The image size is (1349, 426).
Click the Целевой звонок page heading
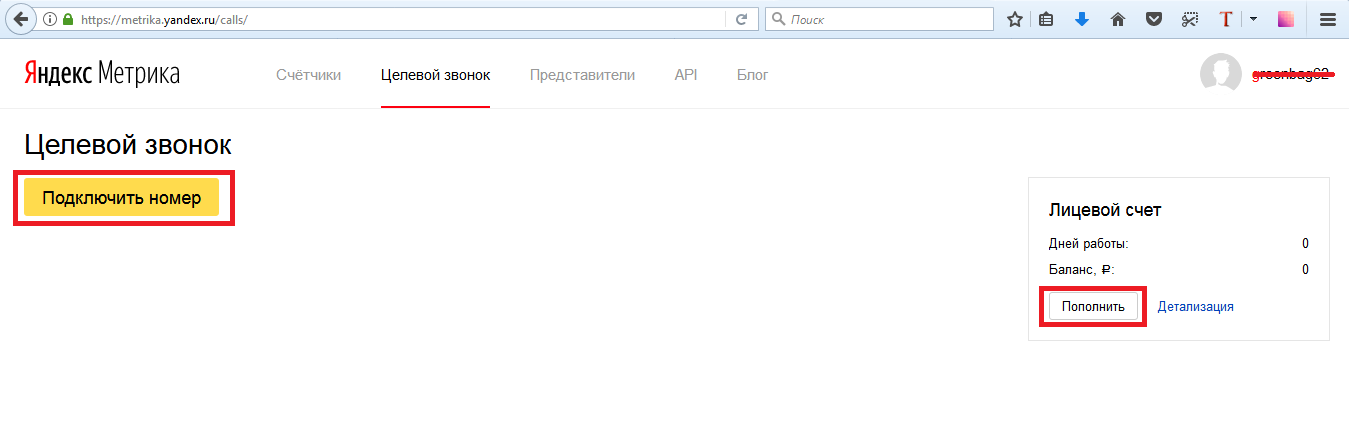[128, 145]
